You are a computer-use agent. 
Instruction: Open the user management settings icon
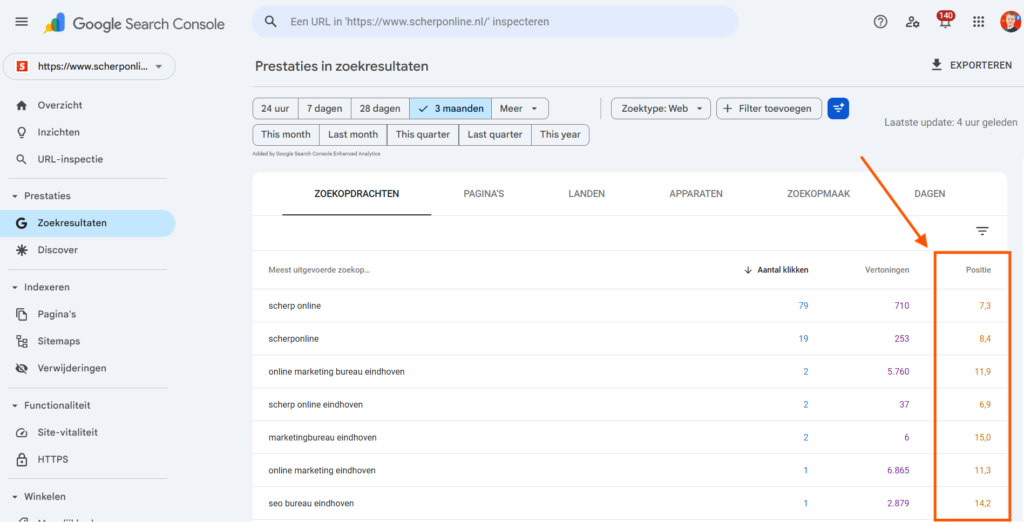coord(912,22)
